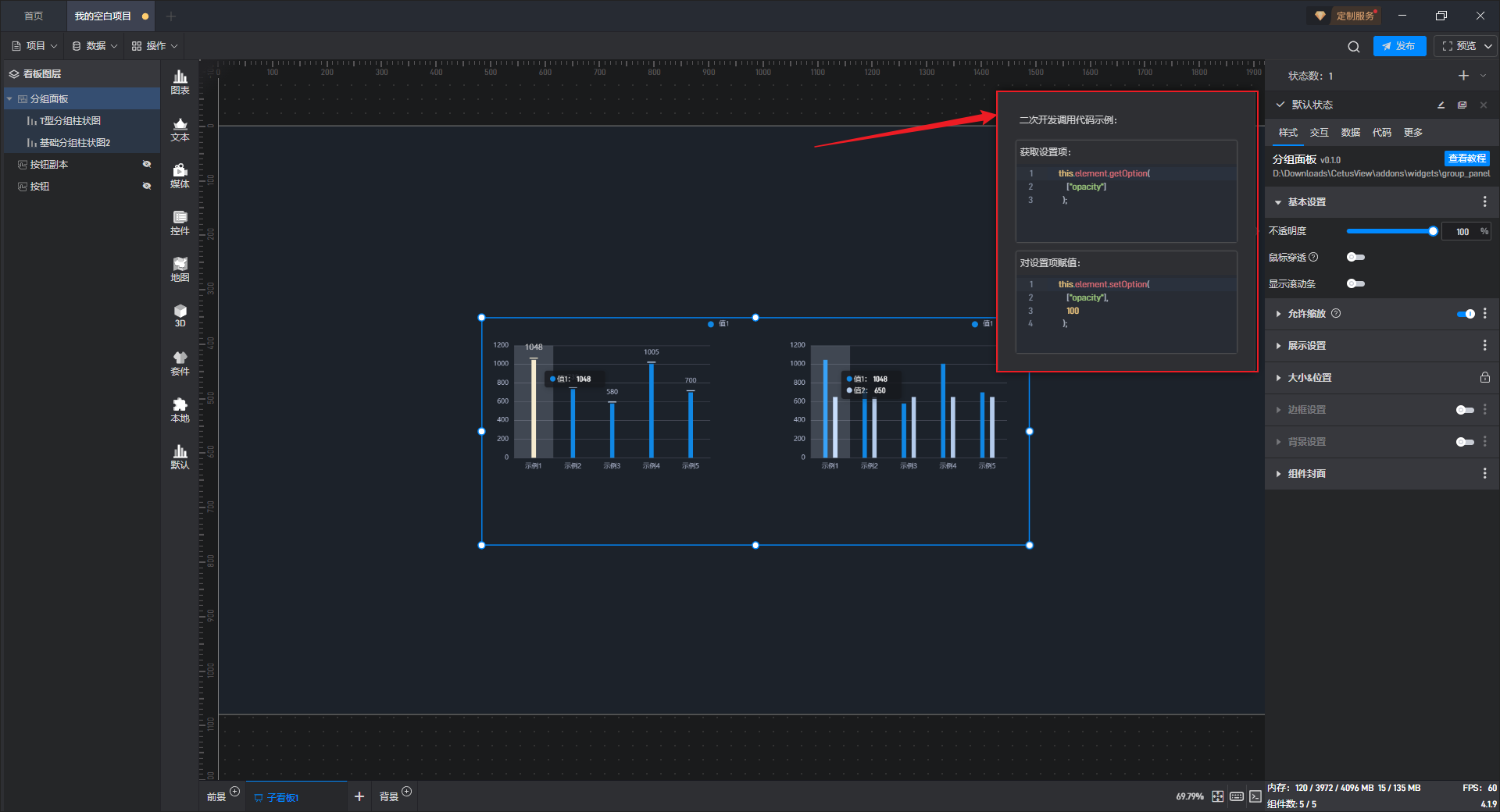This screenshot has width=1500, height=812.
Task: Switch to the 交互 tab
Action: click(1319, 133)
